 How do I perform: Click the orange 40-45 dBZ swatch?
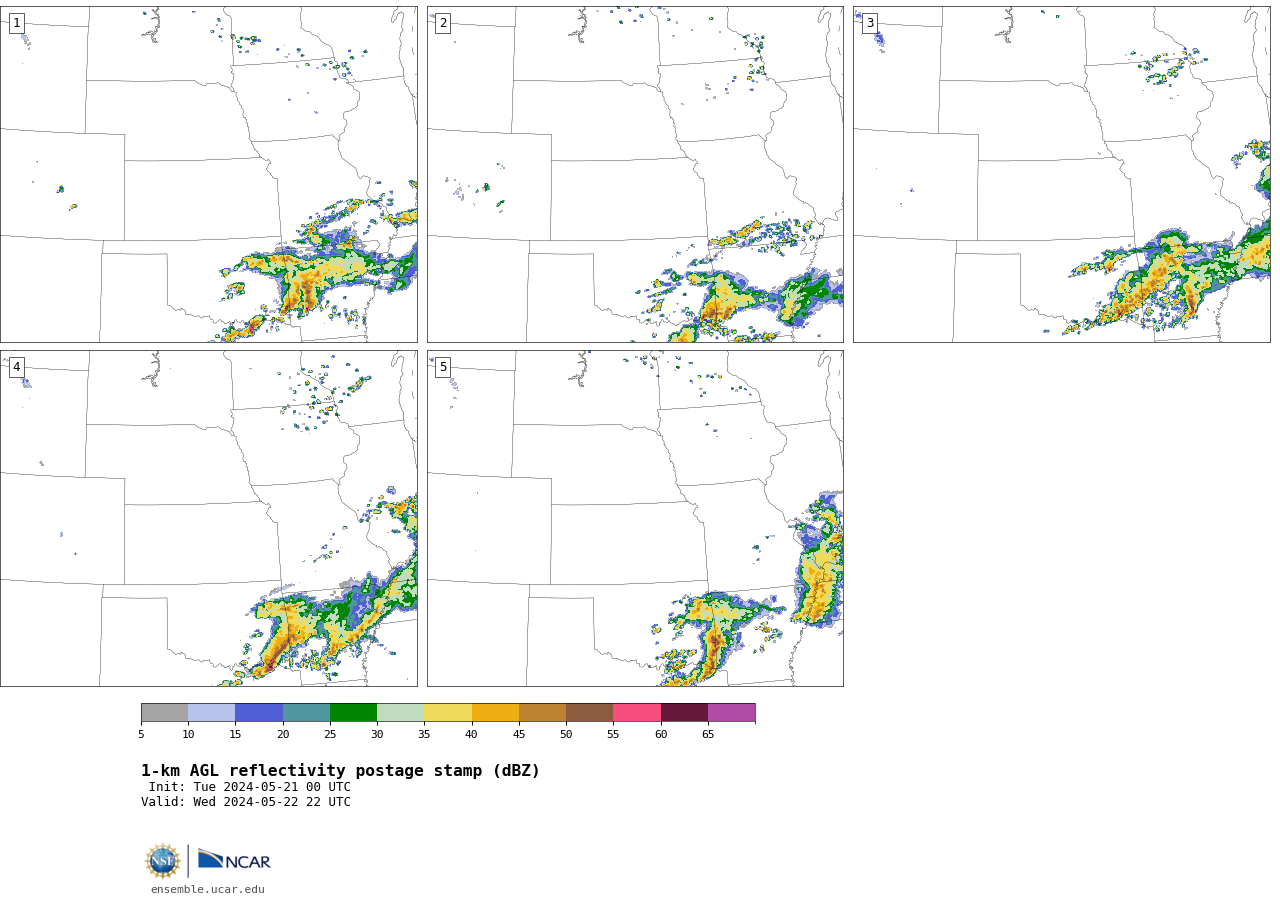495,713
